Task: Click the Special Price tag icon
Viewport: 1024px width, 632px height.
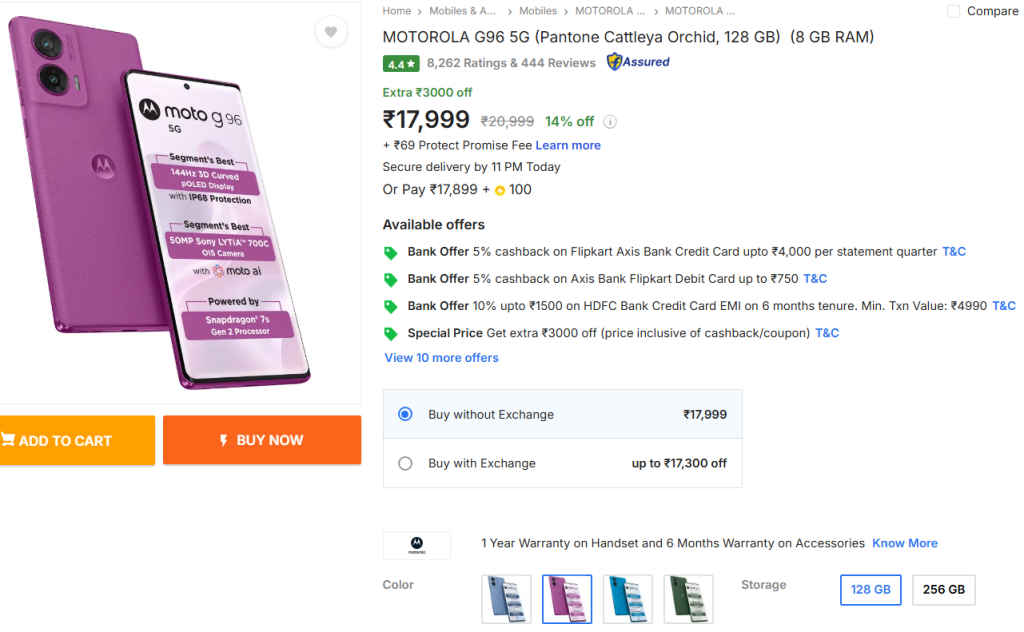Action: [x=391, y=334]
